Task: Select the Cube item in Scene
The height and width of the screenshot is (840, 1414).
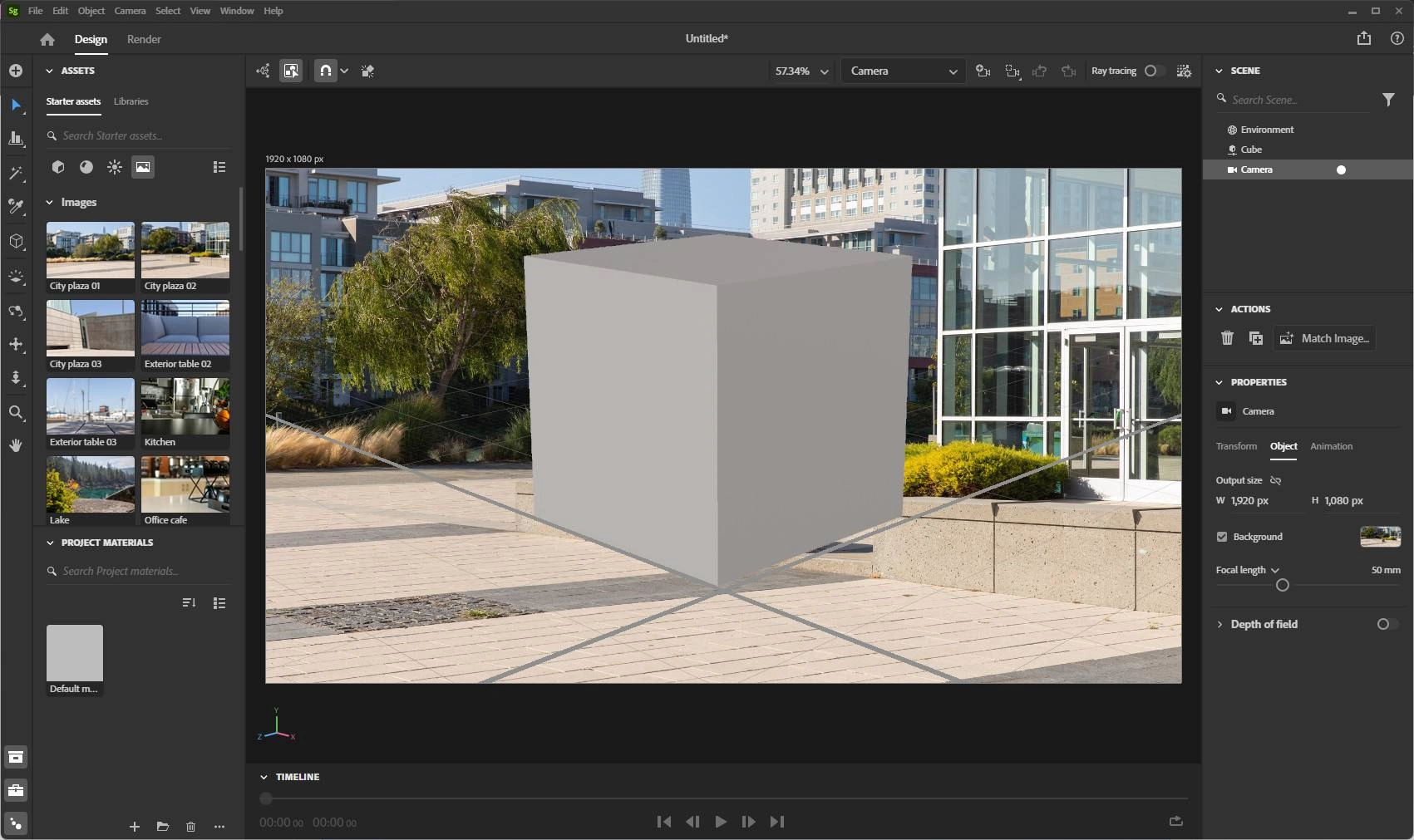Action: pos(1308,150)
